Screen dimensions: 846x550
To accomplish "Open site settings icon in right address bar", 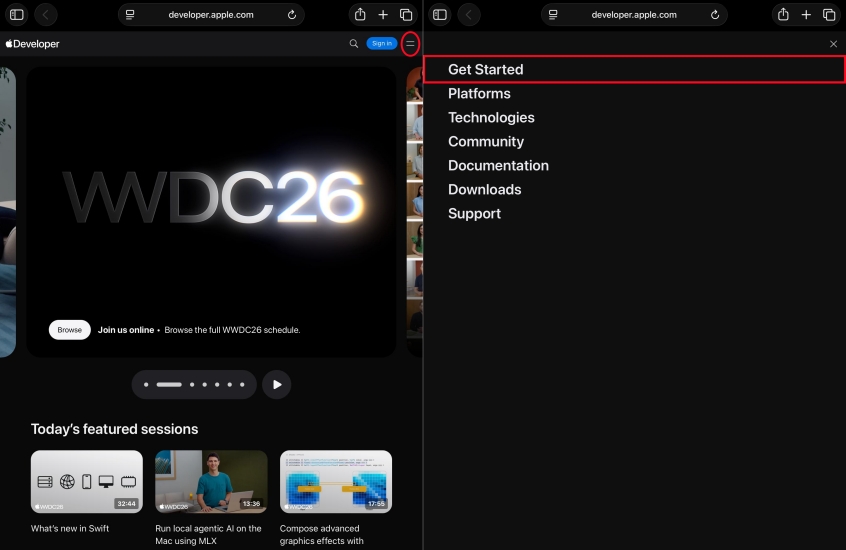I will point(553,15).
